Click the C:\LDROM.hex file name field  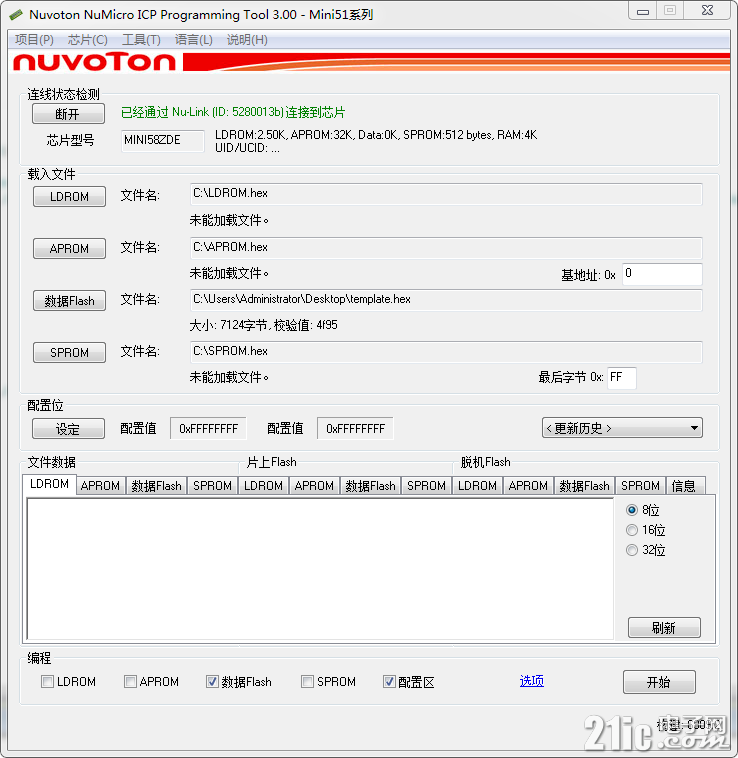point(446,194)
